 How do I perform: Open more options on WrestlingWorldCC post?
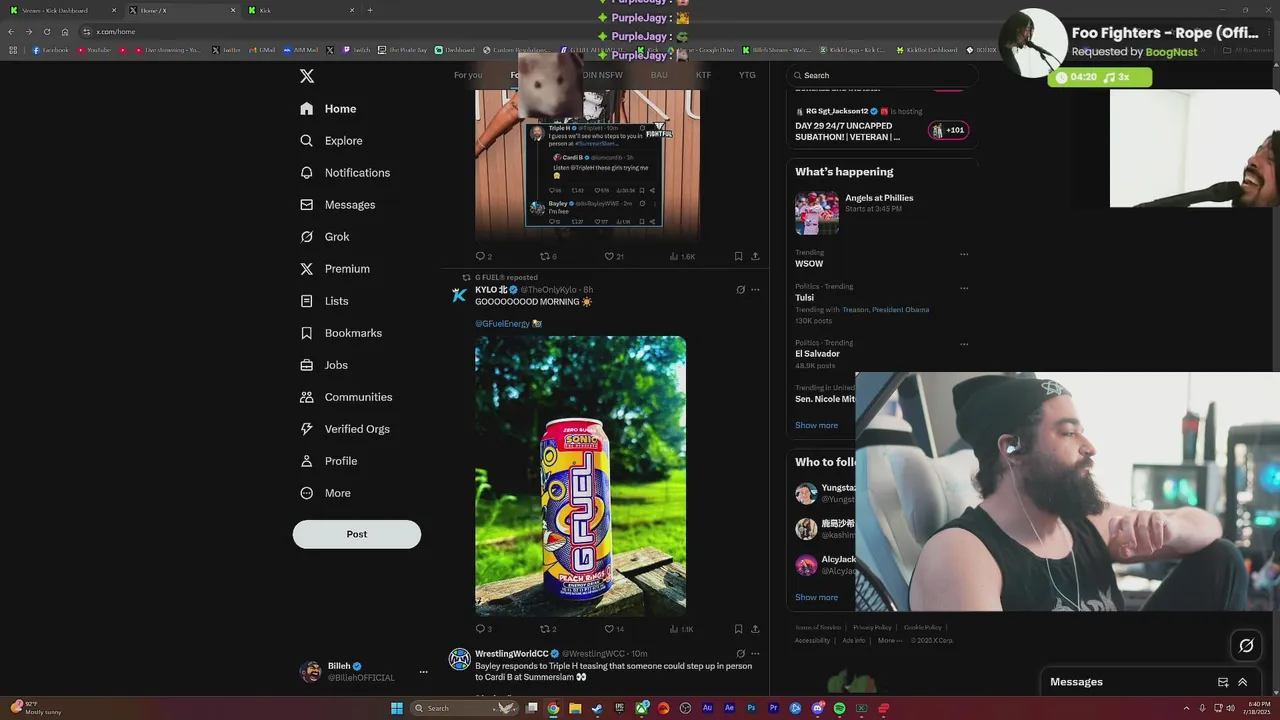755,654
